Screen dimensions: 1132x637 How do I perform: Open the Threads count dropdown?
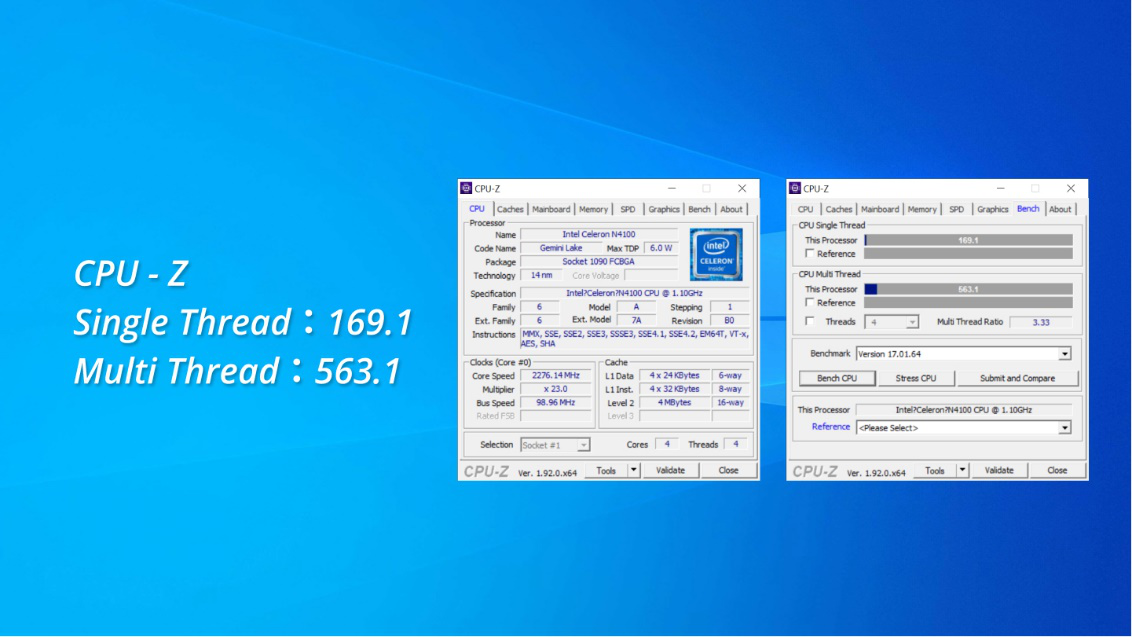point(912,322)
